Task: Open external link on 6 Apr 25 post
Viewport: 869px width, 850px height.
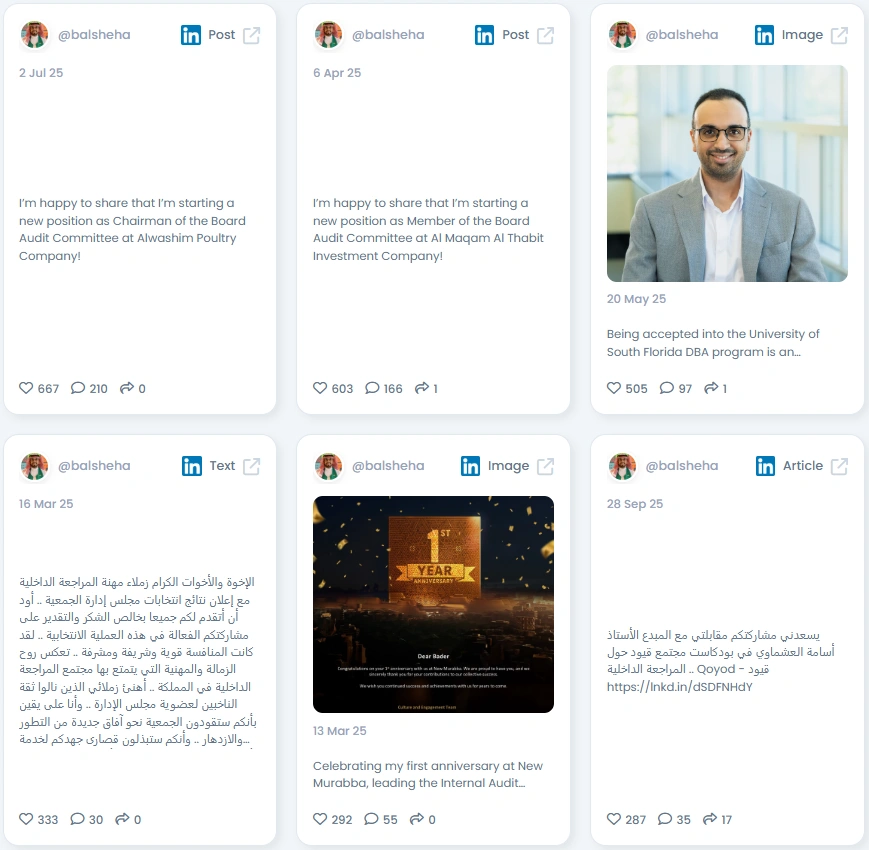Action: [x=545, y=35]
